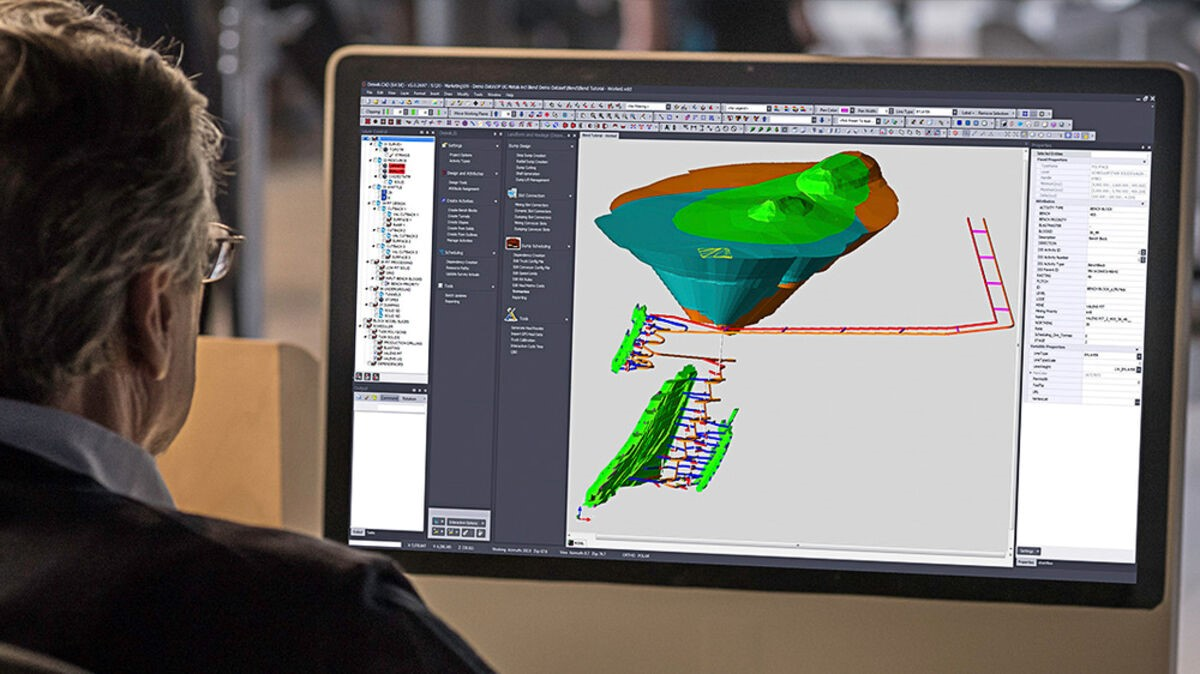Click the Slot Connection section icon
The image size is (1200, 674).
tap(511, 194)
